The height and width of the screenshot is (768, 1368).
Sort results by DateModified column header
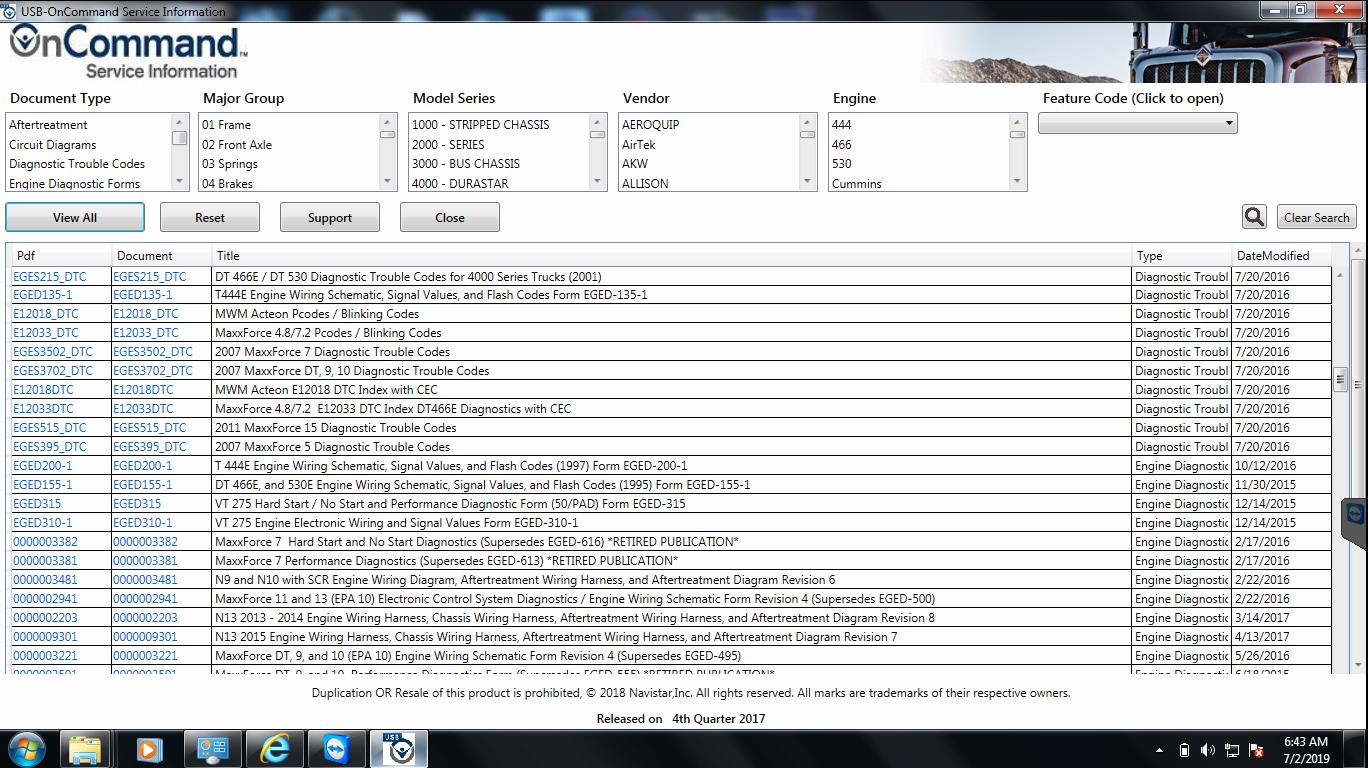point(1272,256)
